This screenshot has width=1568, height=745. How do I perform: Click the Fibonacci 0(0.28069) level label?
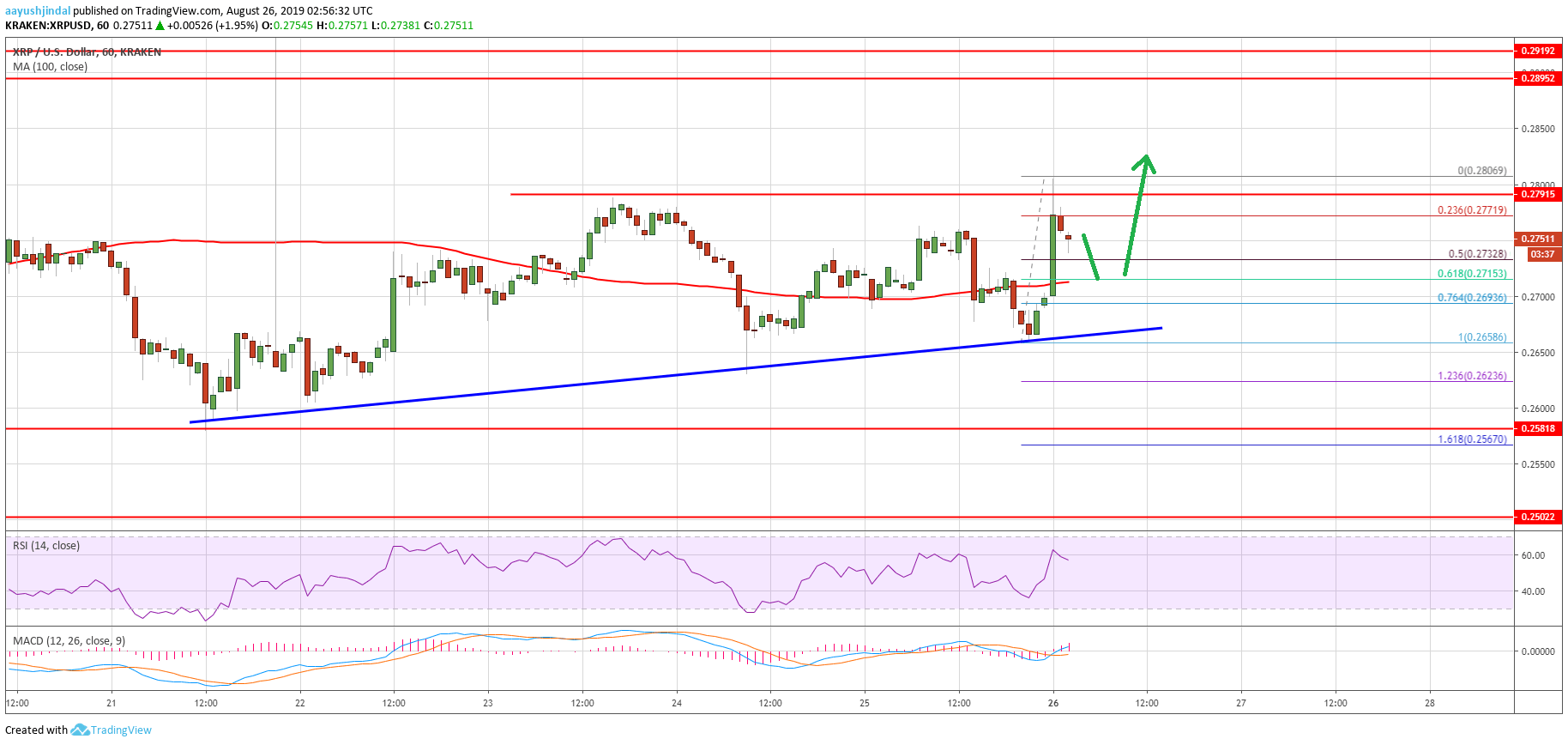tap(1481, 171)
